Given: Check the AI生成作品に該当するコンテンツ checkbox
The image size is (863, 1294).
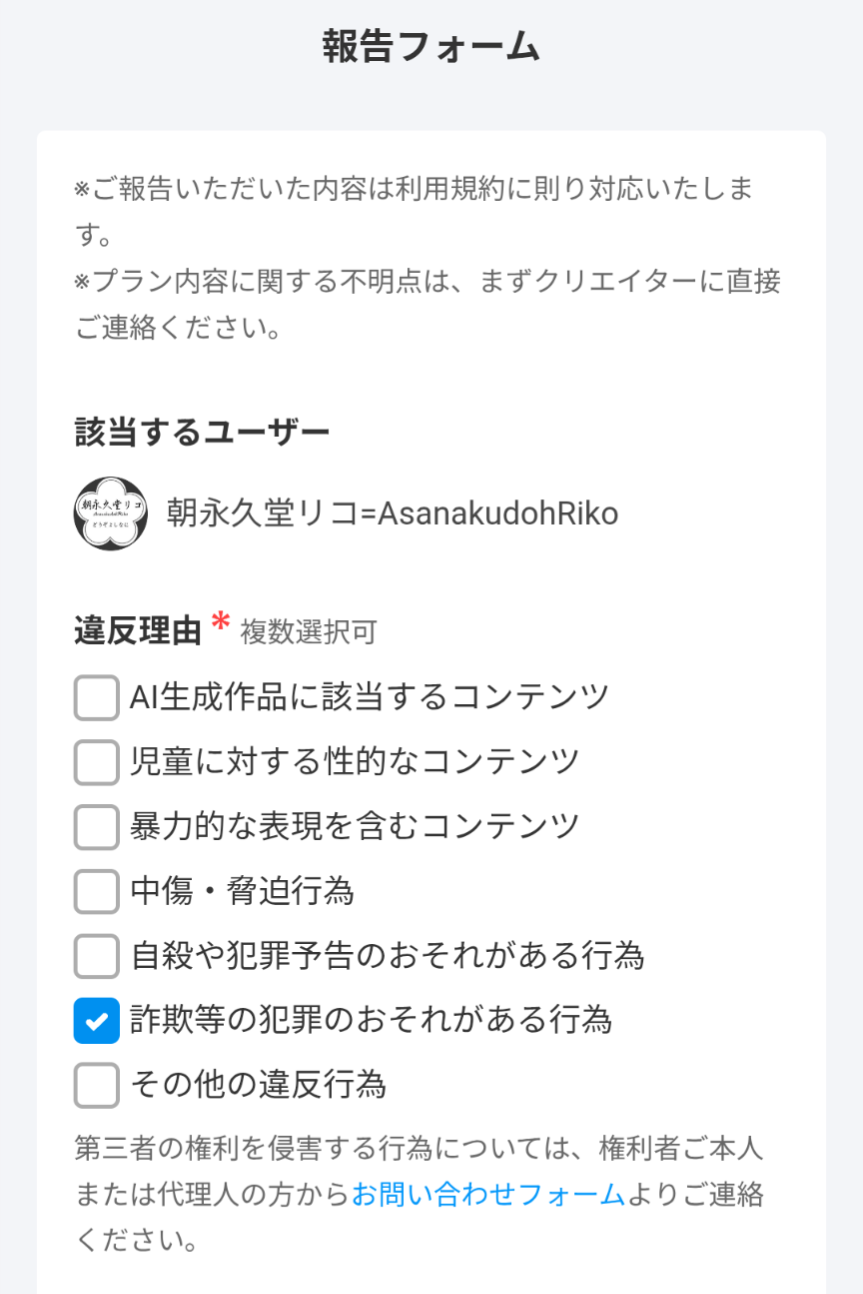Looking at the screenshot, I should pos(97,697).
